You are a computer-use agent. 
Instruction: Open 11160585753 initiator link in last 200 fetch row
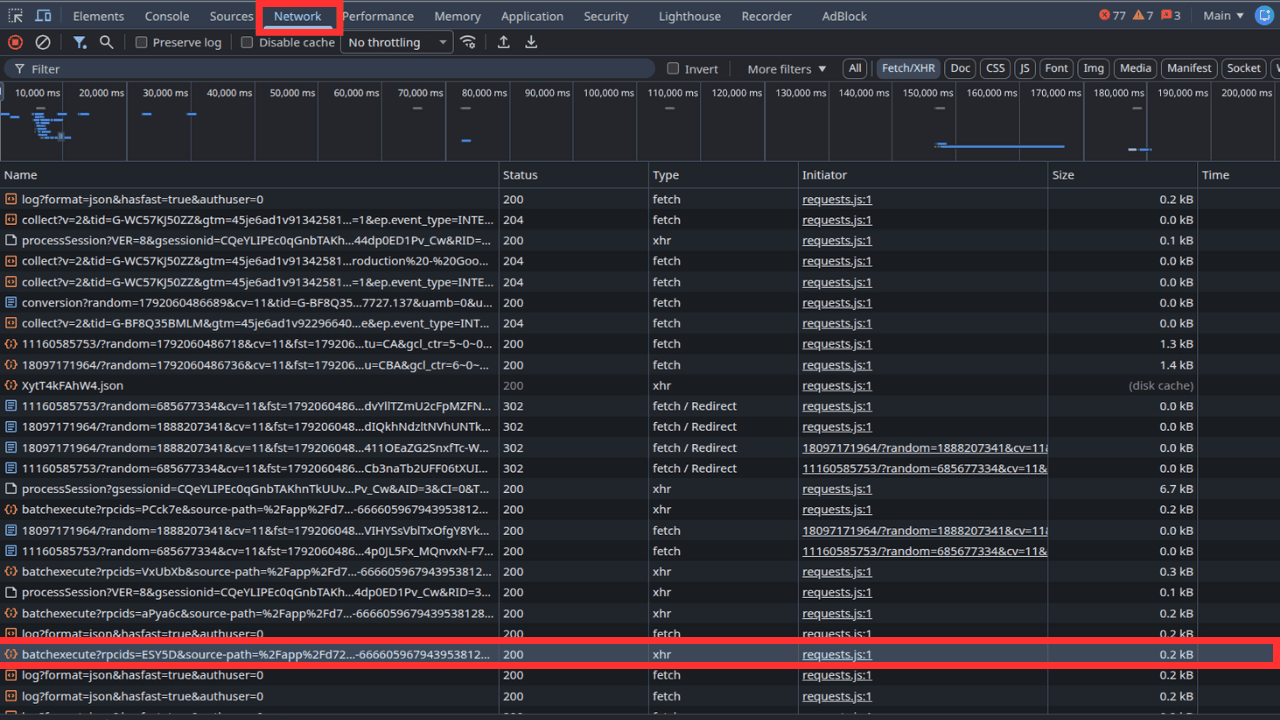click(925, 552)
